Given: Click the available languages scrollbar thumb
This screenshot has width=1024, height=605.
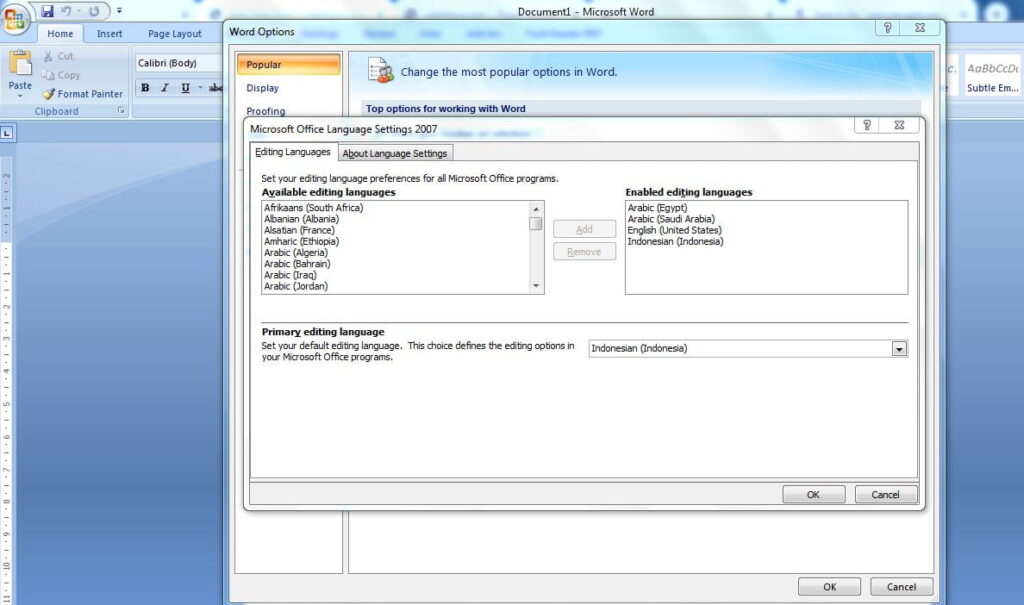Looking at the screenshot, I should (x=536, y=223).
